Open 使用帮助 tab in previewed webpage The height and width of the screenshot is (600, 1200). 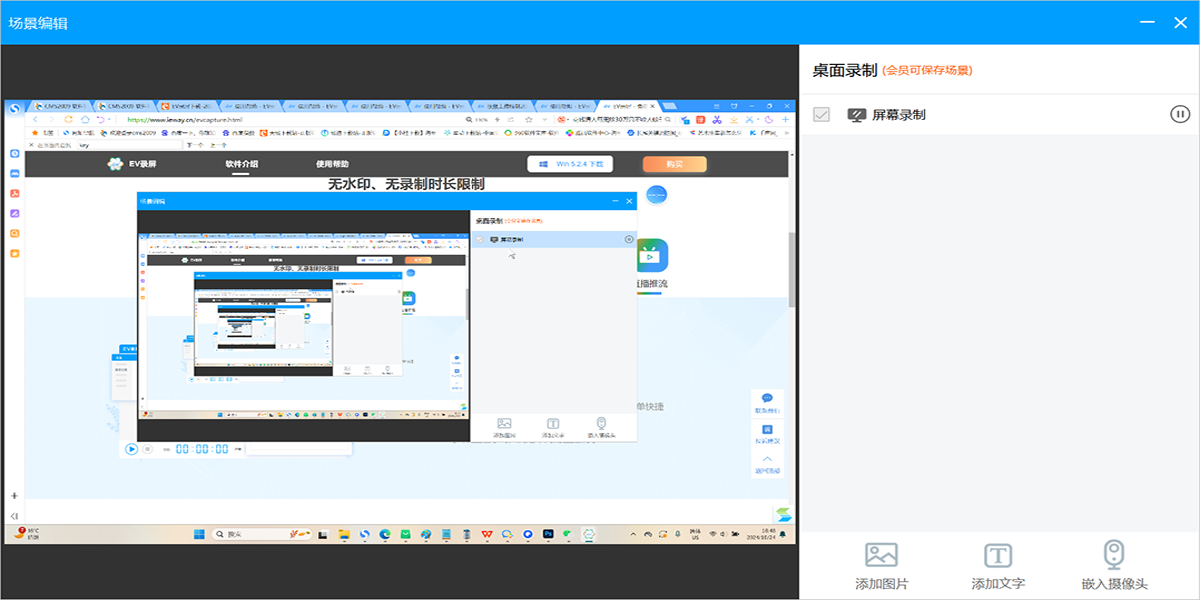click(x=333, y=164)
